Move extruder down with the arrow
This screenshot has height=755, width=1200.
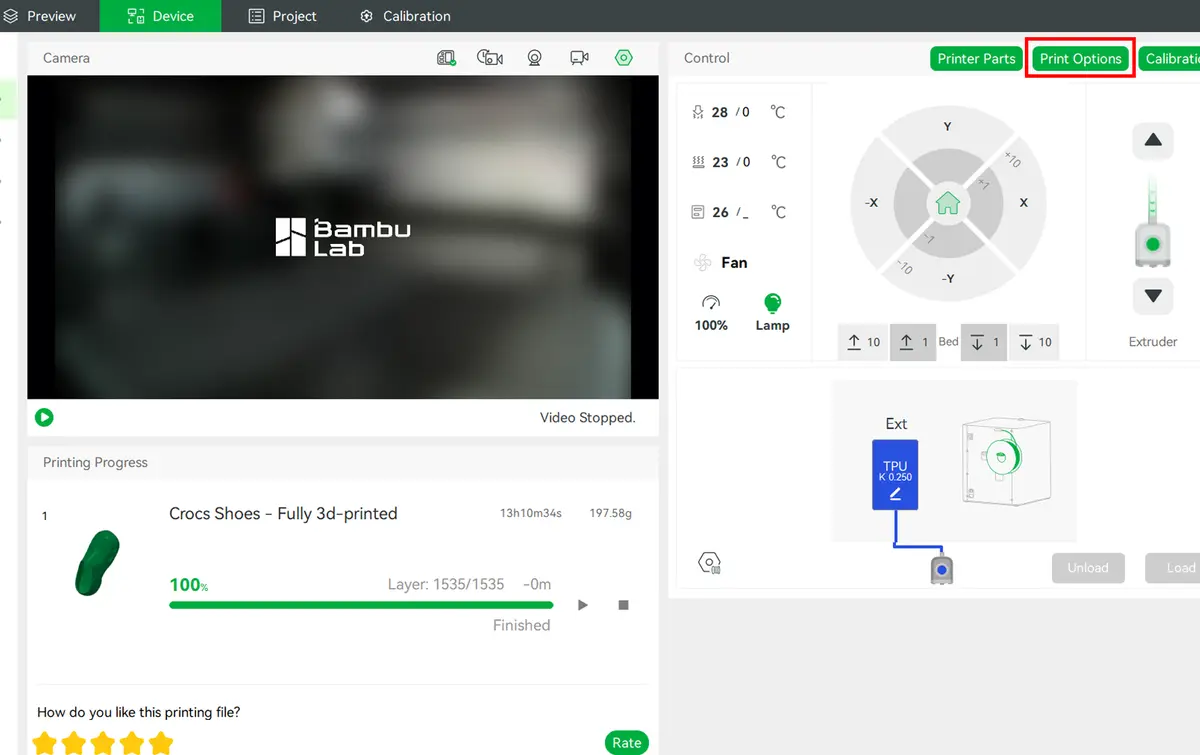tap(1152, 296)
